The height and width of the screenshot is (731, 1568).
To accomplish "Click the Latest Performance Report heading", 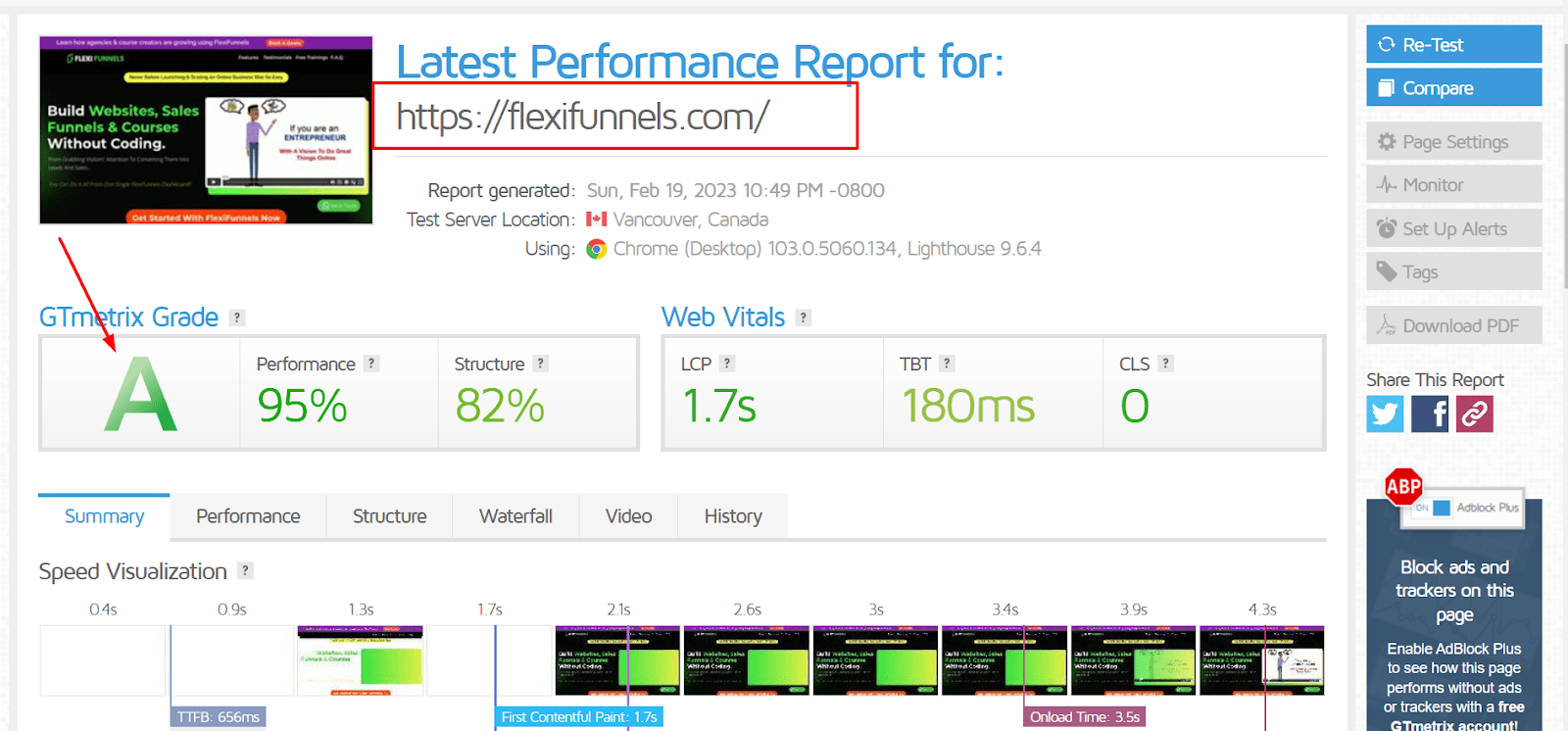I will pos(700,62).
